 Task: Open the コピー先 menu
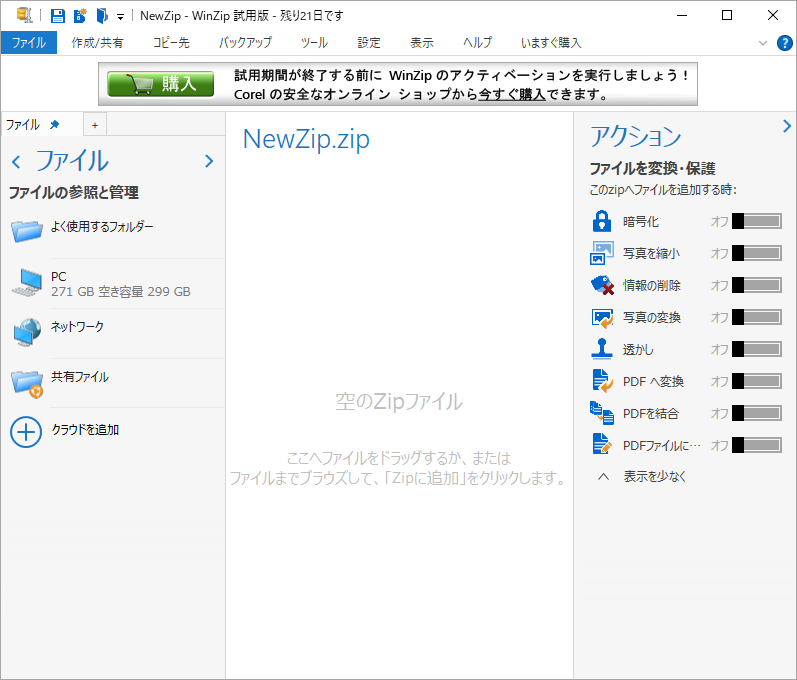pos(171,43)
